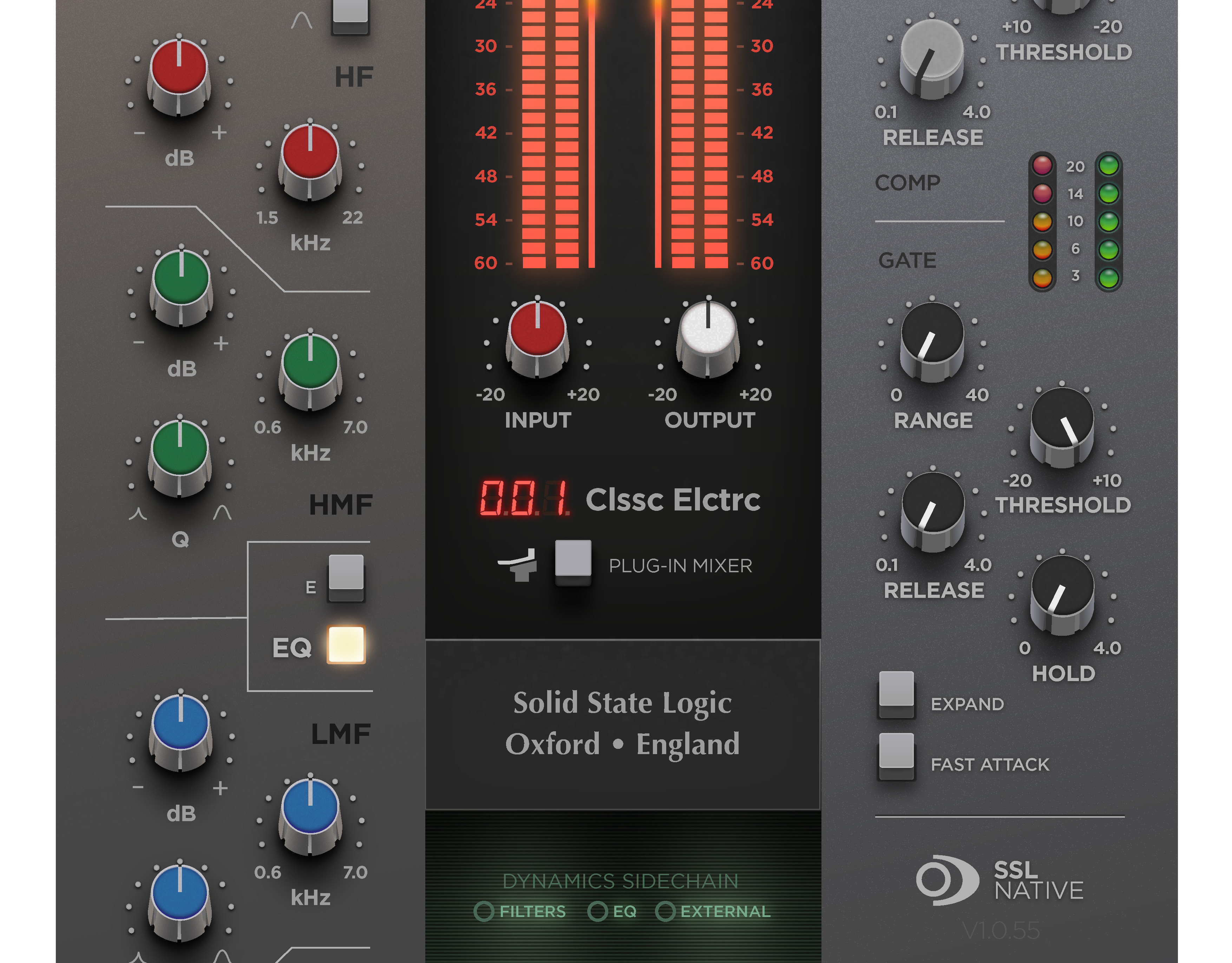Click the right output level meter
Image resolution: width=1232 pixels, height=963 pixels.
tap(700, 134)
